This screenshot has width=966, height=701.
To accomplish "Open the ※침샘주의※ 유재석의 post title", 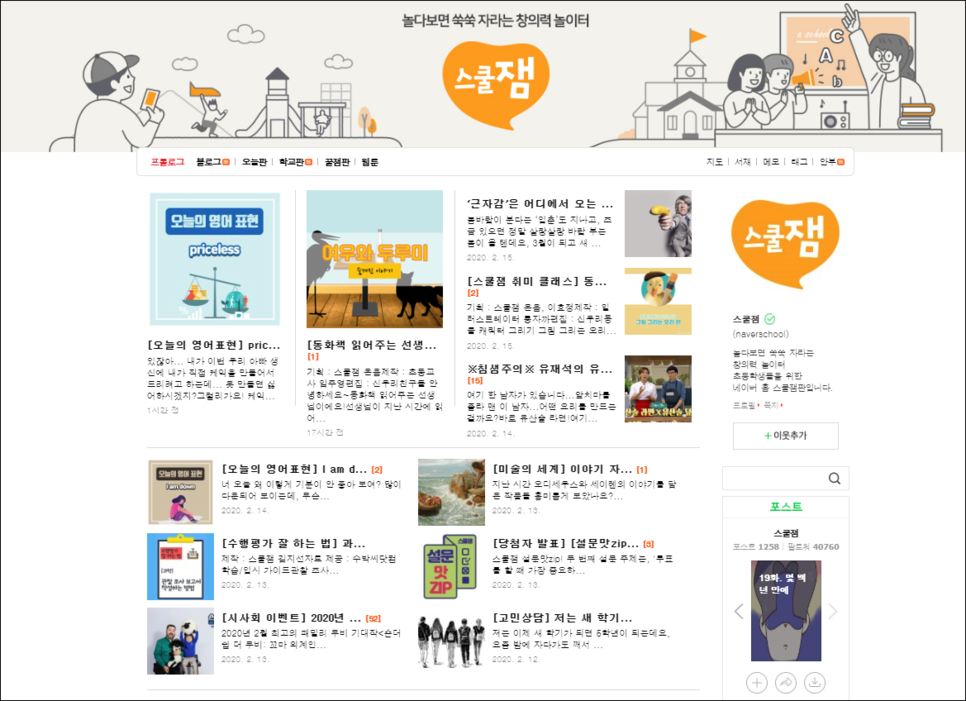I will (x=540, y=369).
